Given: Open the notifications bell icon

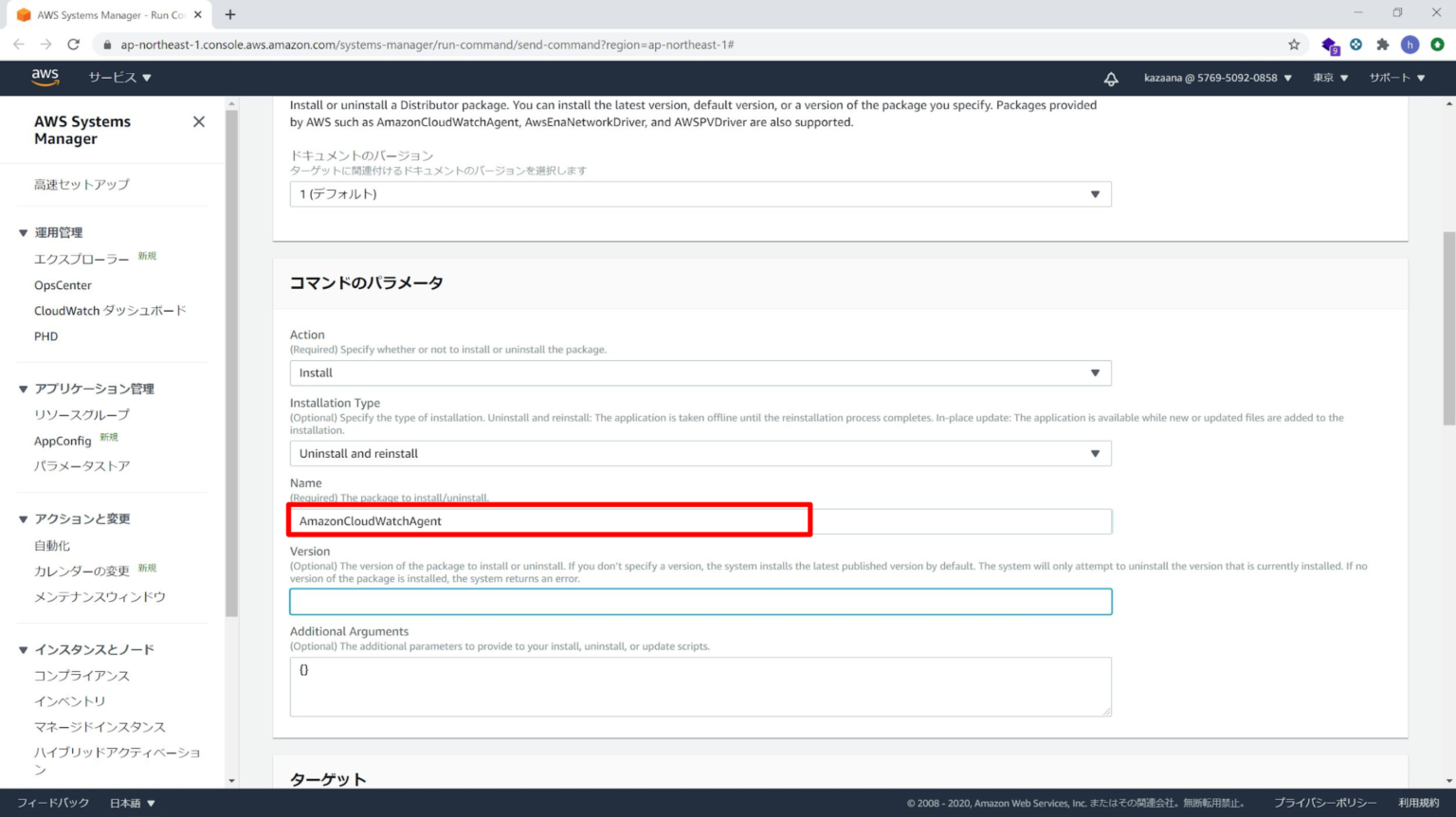Looking at the screenshot, I should [1111, 79].
